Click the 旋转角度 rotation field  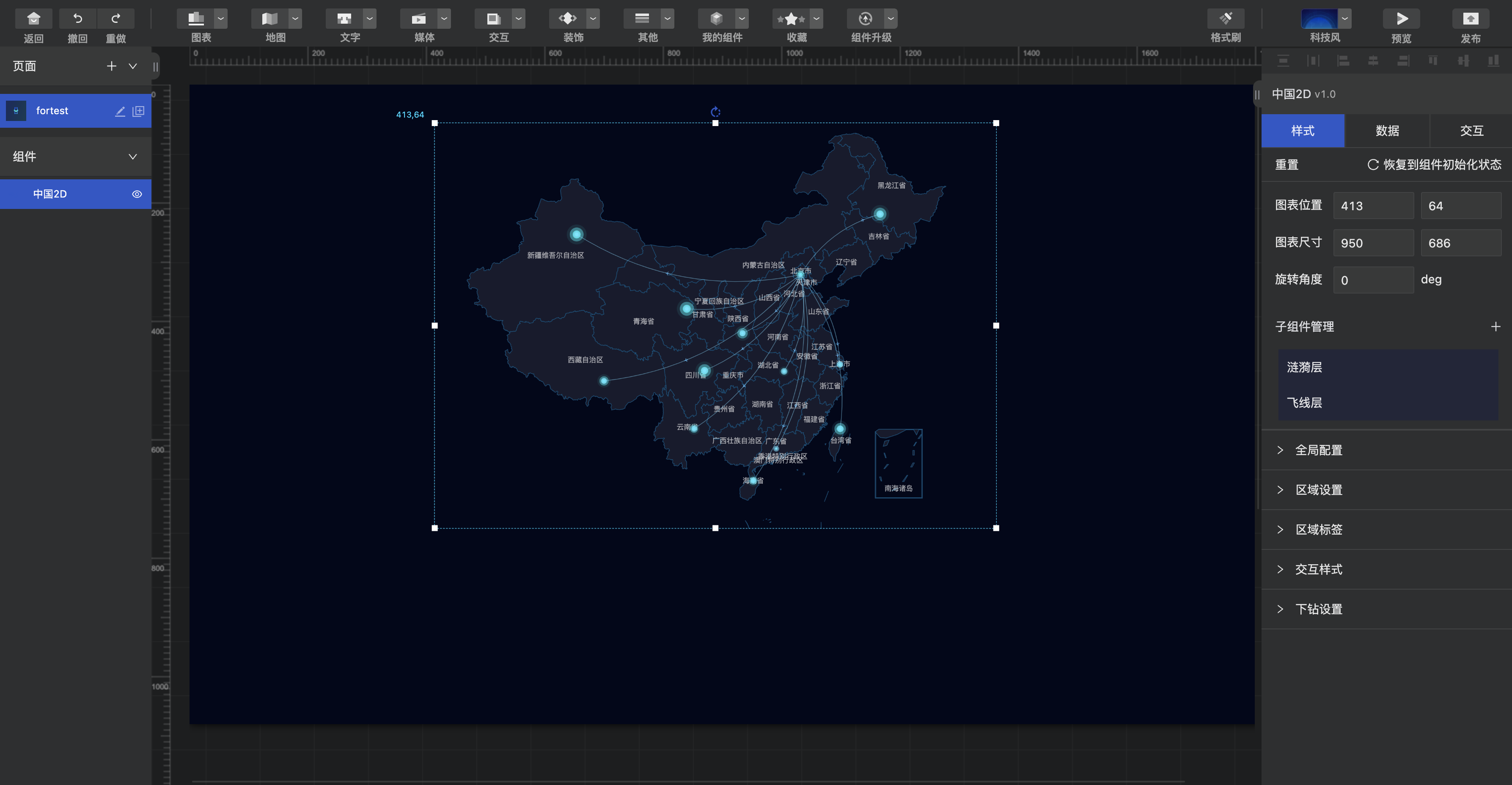[1374, 280]
